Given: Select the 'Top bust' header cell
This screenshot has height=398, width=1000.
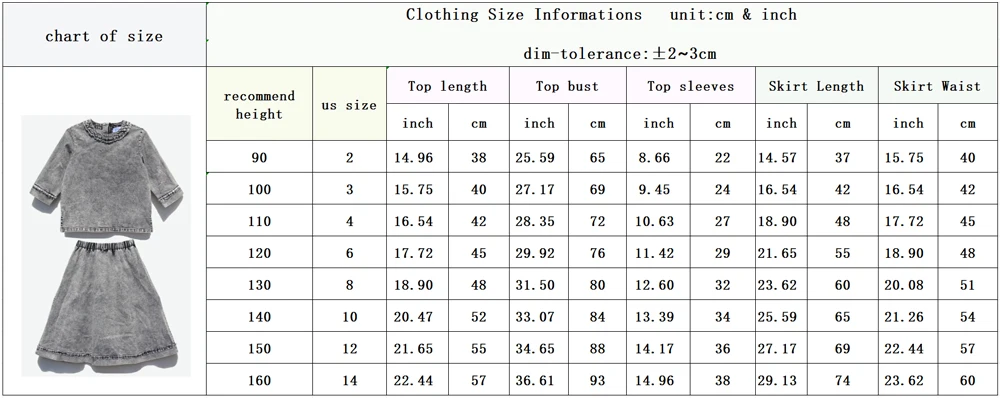Looking at the screenshot, I should point(568,86).
